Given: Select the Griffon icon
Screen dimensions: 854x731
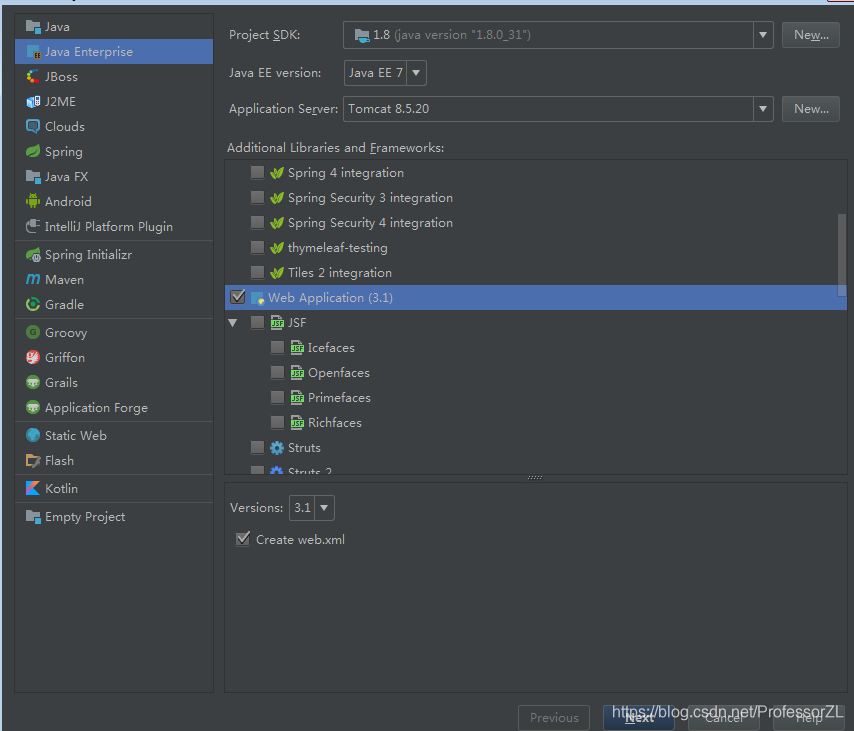Looking at the screenshot, I should (x=33, y=357).
